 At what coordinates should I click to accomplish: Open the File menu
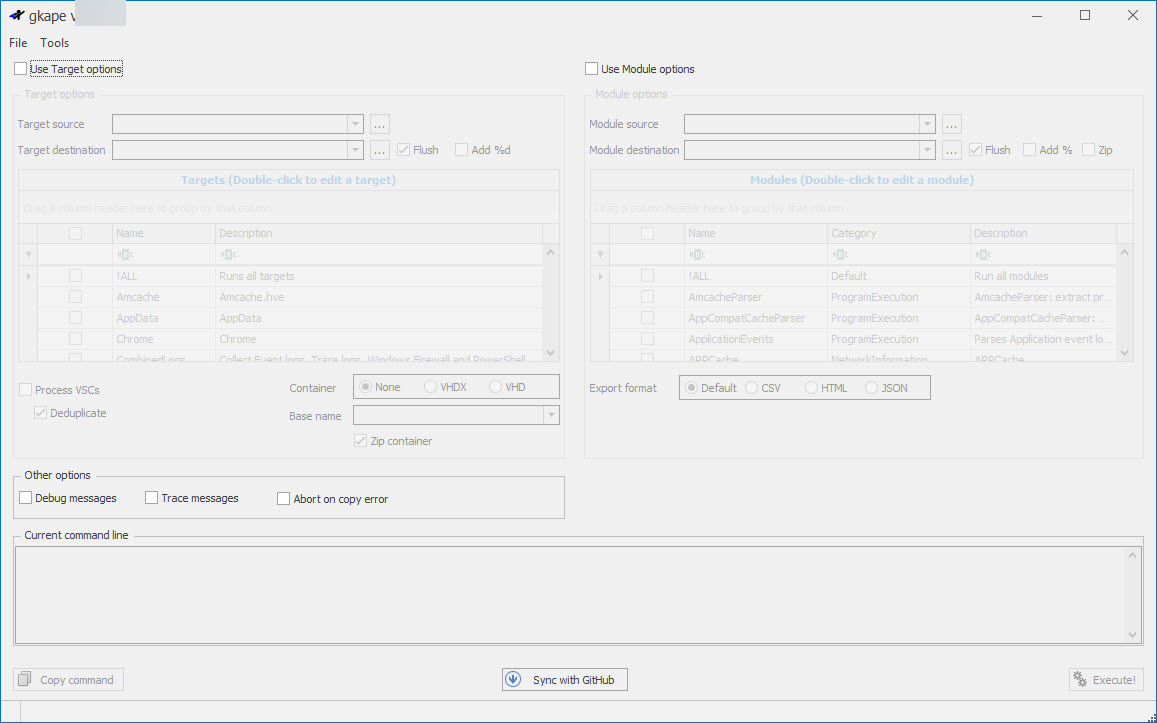point(18,43)
